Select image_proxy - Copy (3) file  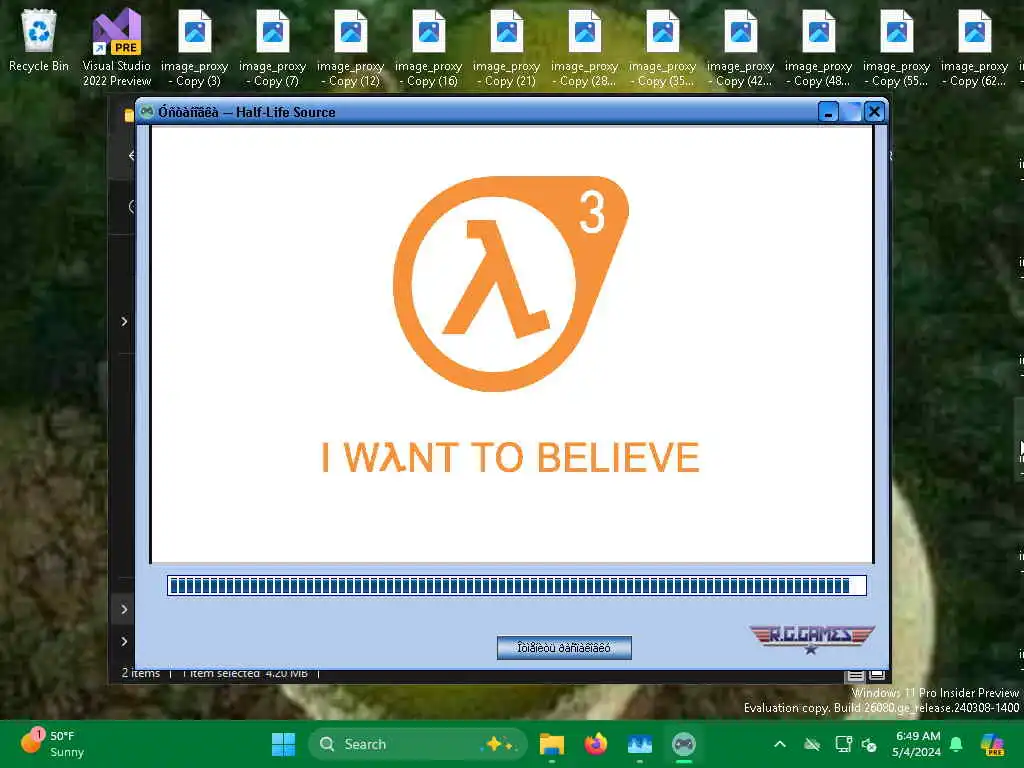pos(195,48)
